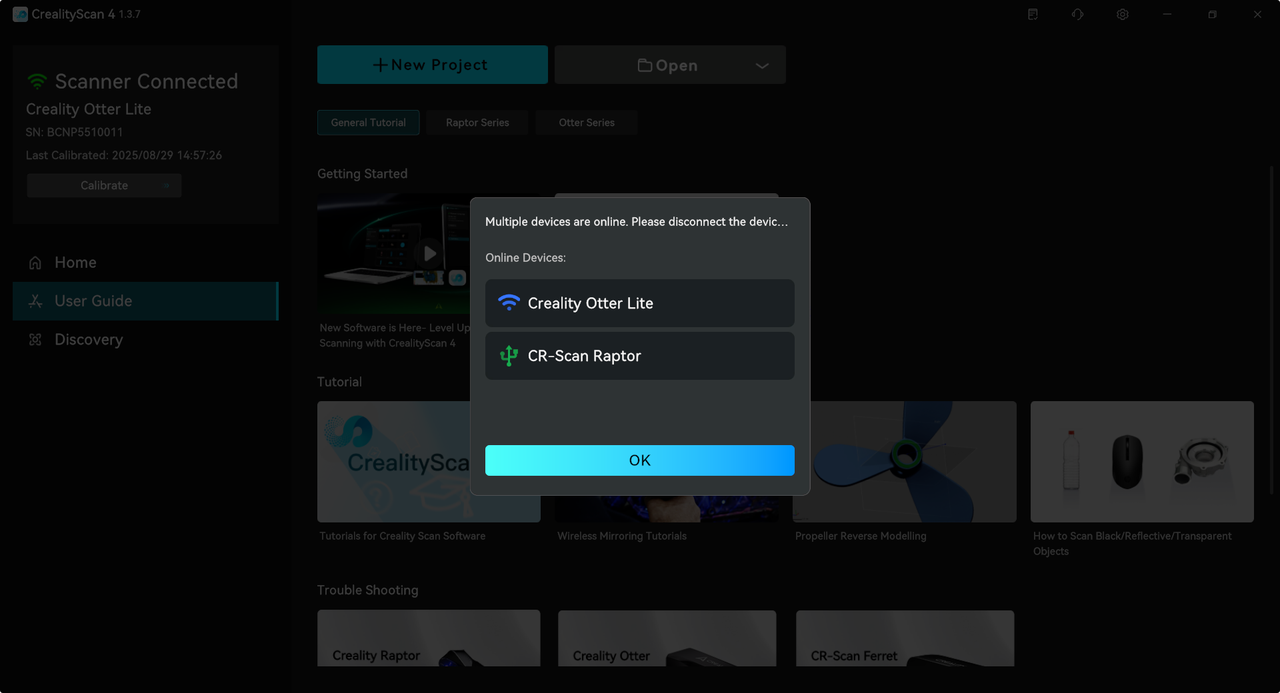This screenshot has height=693, width=1280.
Task: Click the Wi-Fi icon beside Creality Otter Lite
Action: click(x=509, y=303)
